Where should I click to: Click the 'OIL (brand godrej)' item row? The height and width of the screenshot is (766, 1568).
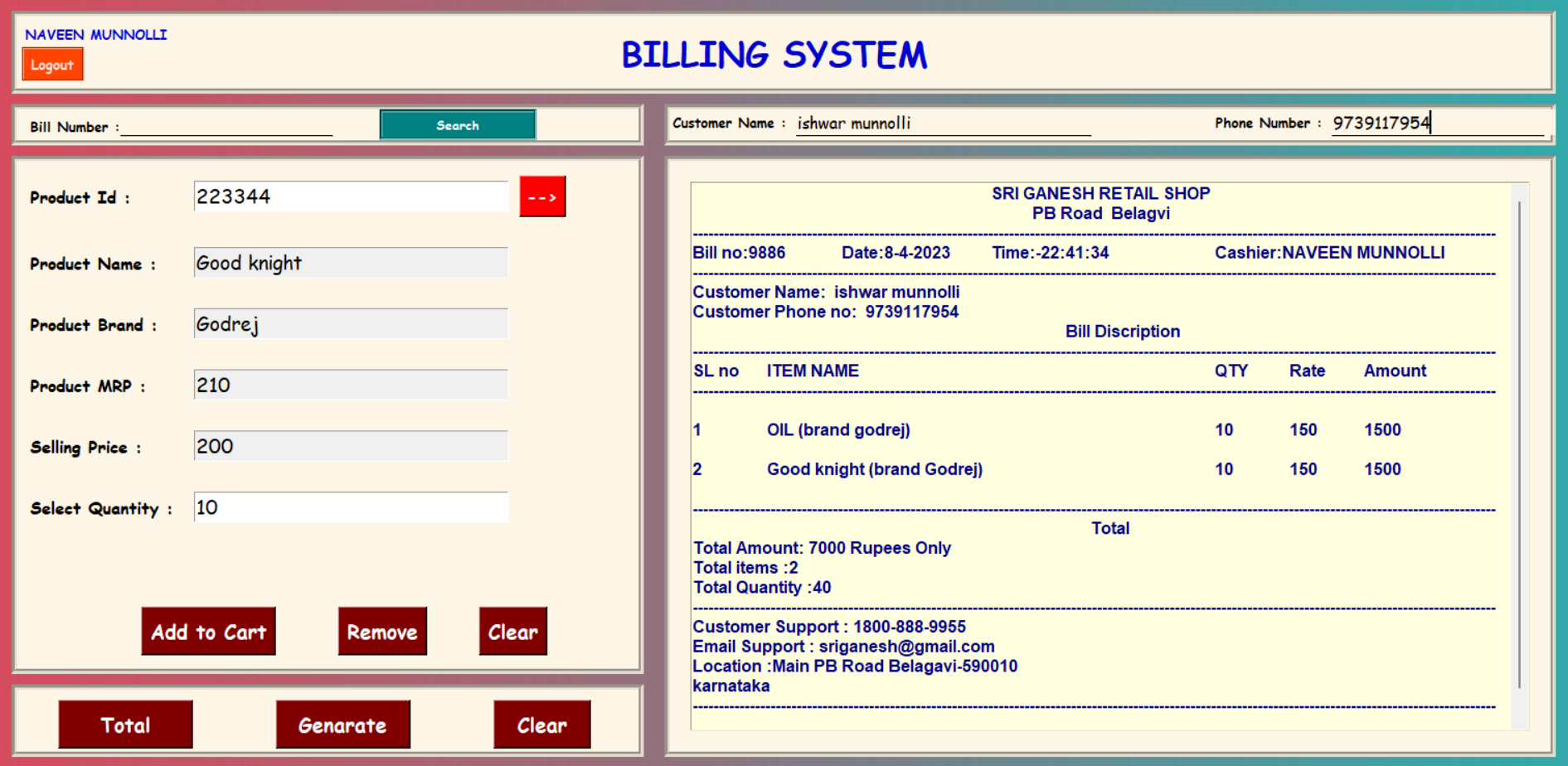pyautogui.click(x=838, y=430)
